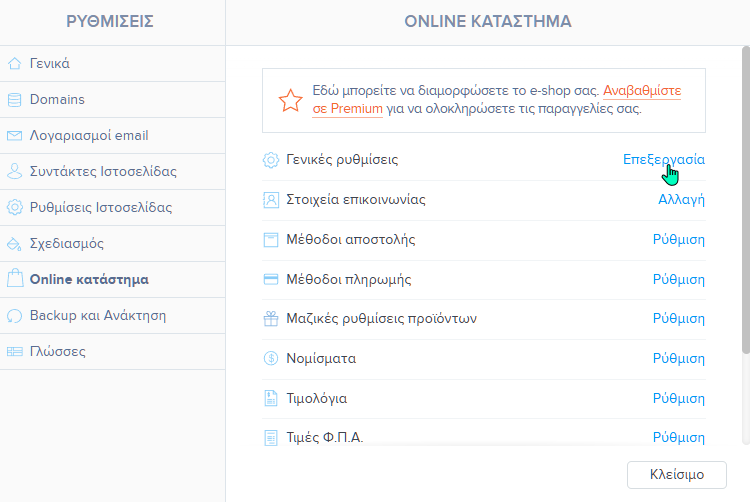750x502 pixels.
Task: Open Σχεδιασμός in the settings sidebar
Action: point(67,244)
